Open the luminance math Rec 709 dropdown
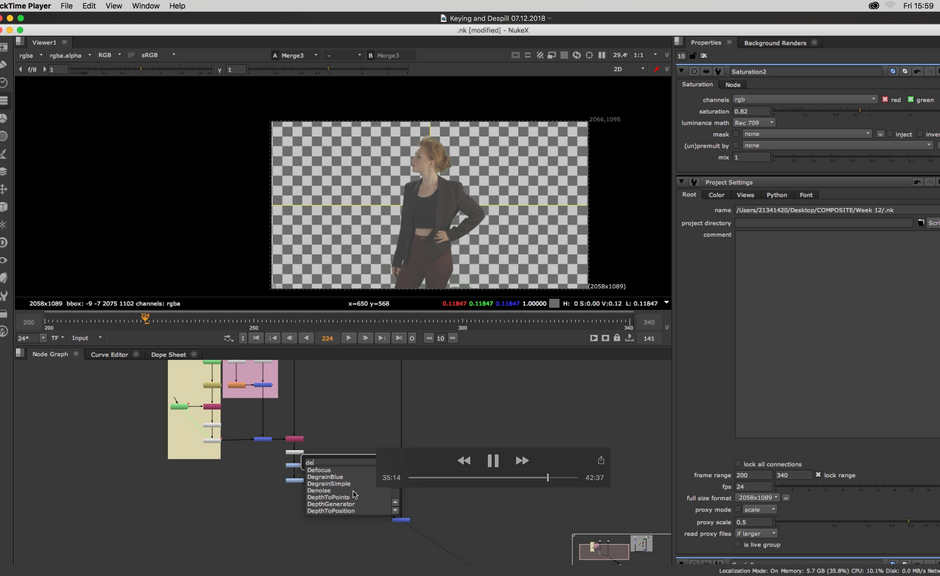The image size is (940, 576). (756, 122)
